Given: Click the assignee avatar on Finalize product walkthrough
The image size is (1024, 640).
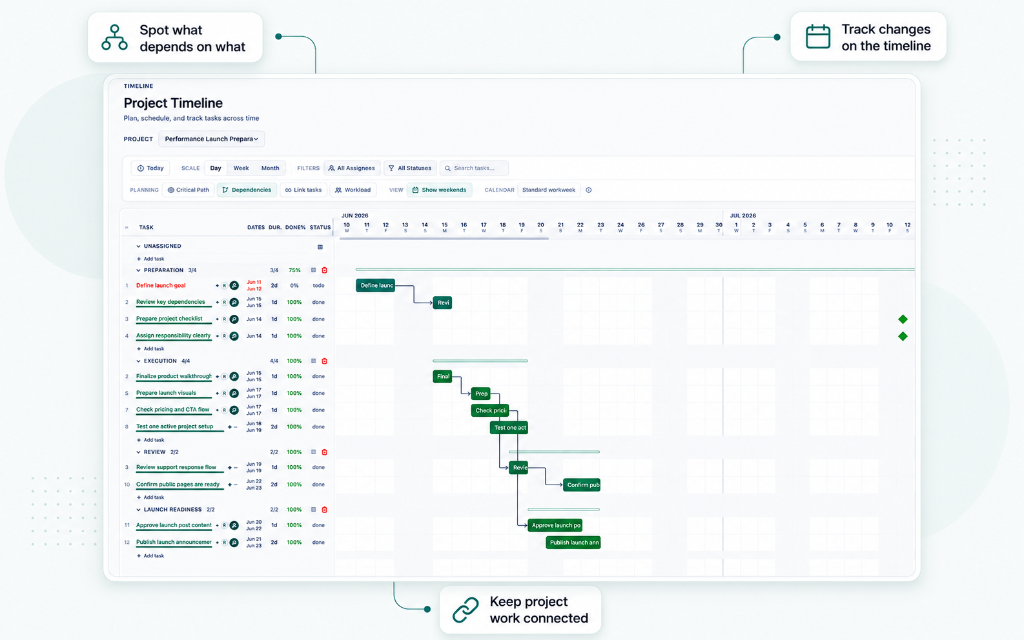Looking at the screenshot, I should pyautogui.click(x=234, y=377).
